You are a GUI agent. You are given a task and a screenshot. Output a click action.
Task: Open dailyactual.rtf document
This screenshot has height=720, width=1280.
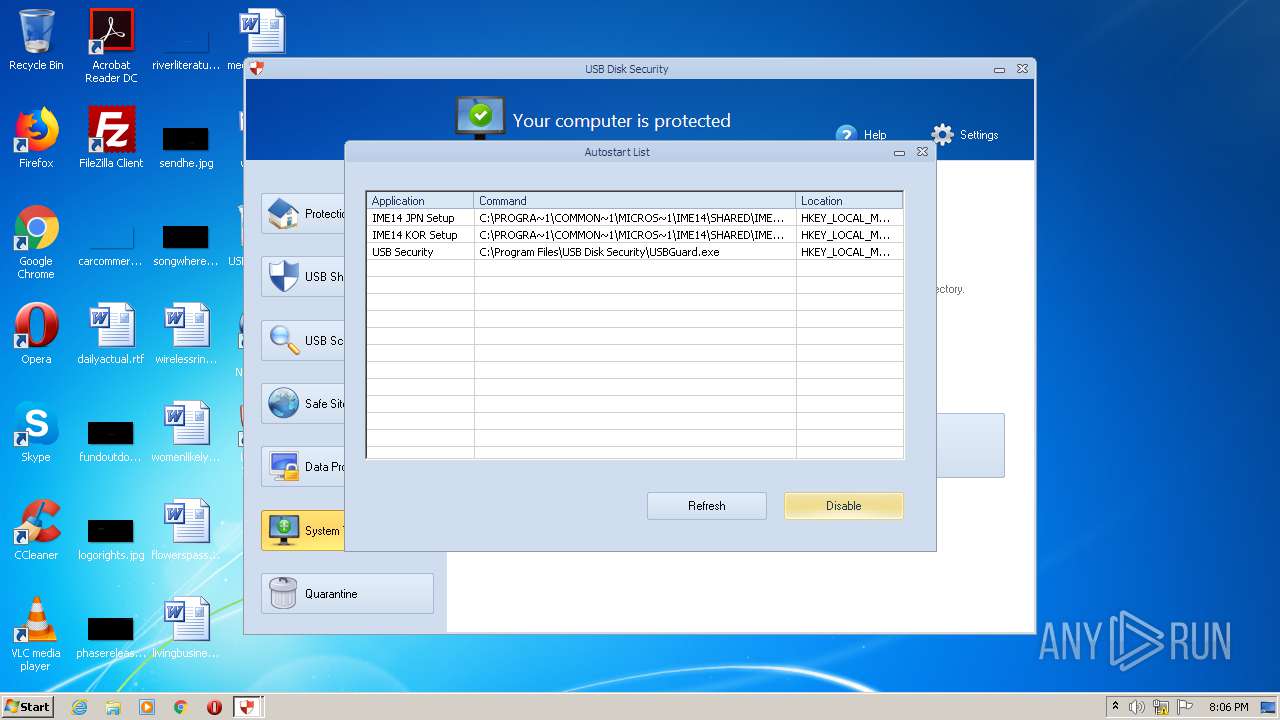(x=111, y=334)
